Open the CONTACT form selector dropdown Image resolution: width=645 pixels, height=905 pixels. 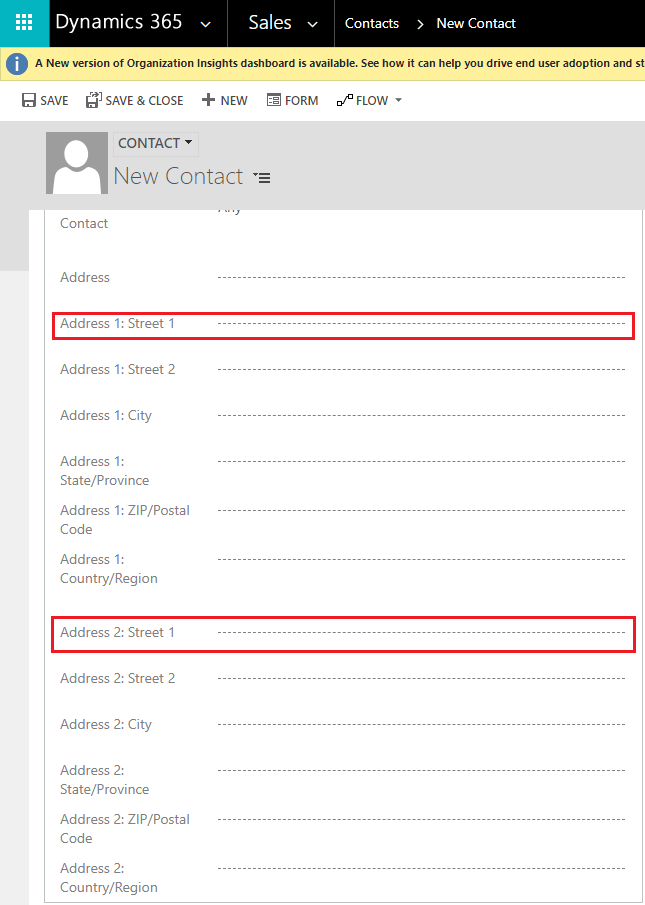(155, 144)
